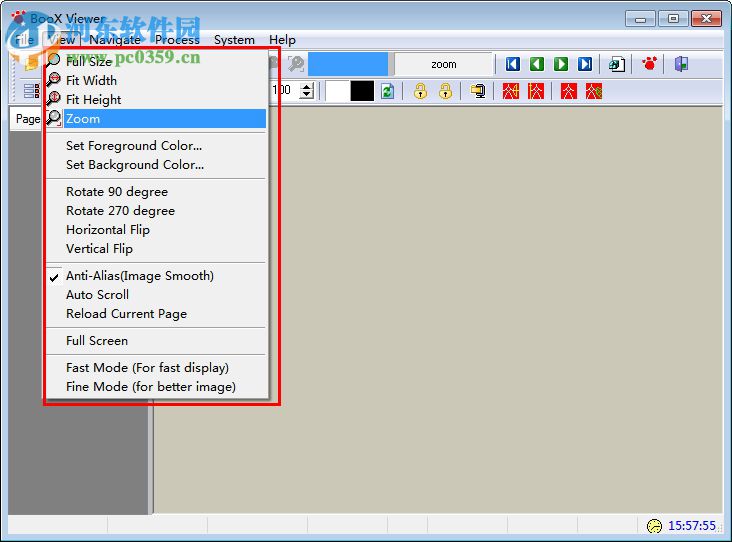The width and height of the screenshot is (732, 542).
Task: Click the red paw print icon
Action: (x=649, y=63)
